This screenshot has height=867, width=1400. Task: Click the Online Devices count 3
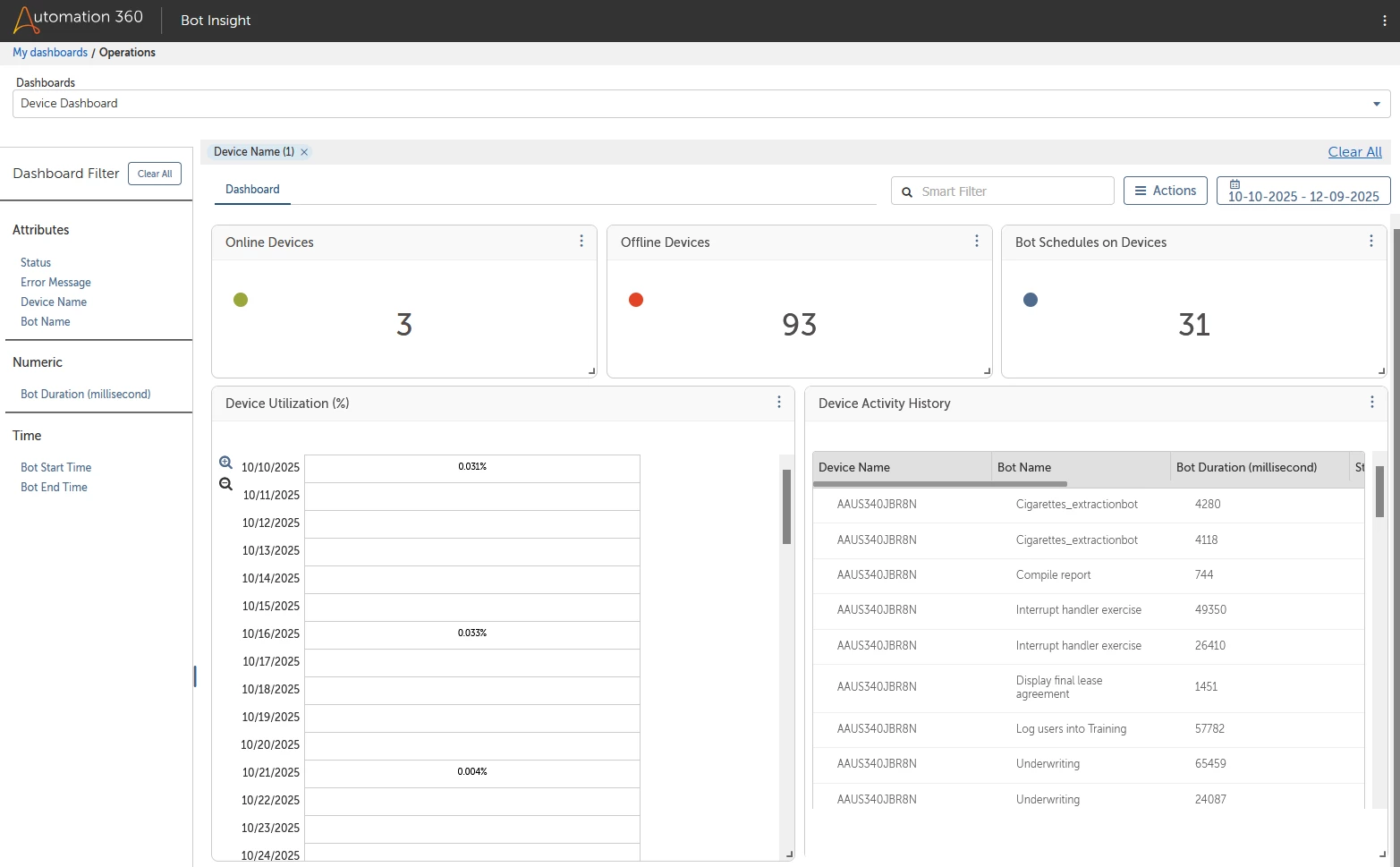click(404, 325)
